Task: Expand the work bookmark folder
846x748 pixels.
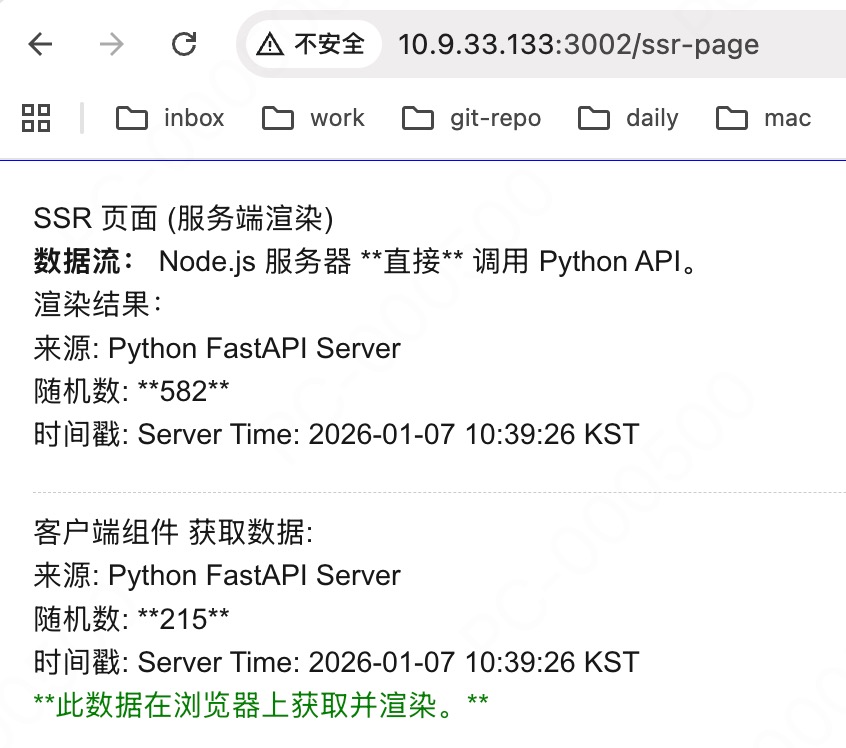Action: coord(313,118)
